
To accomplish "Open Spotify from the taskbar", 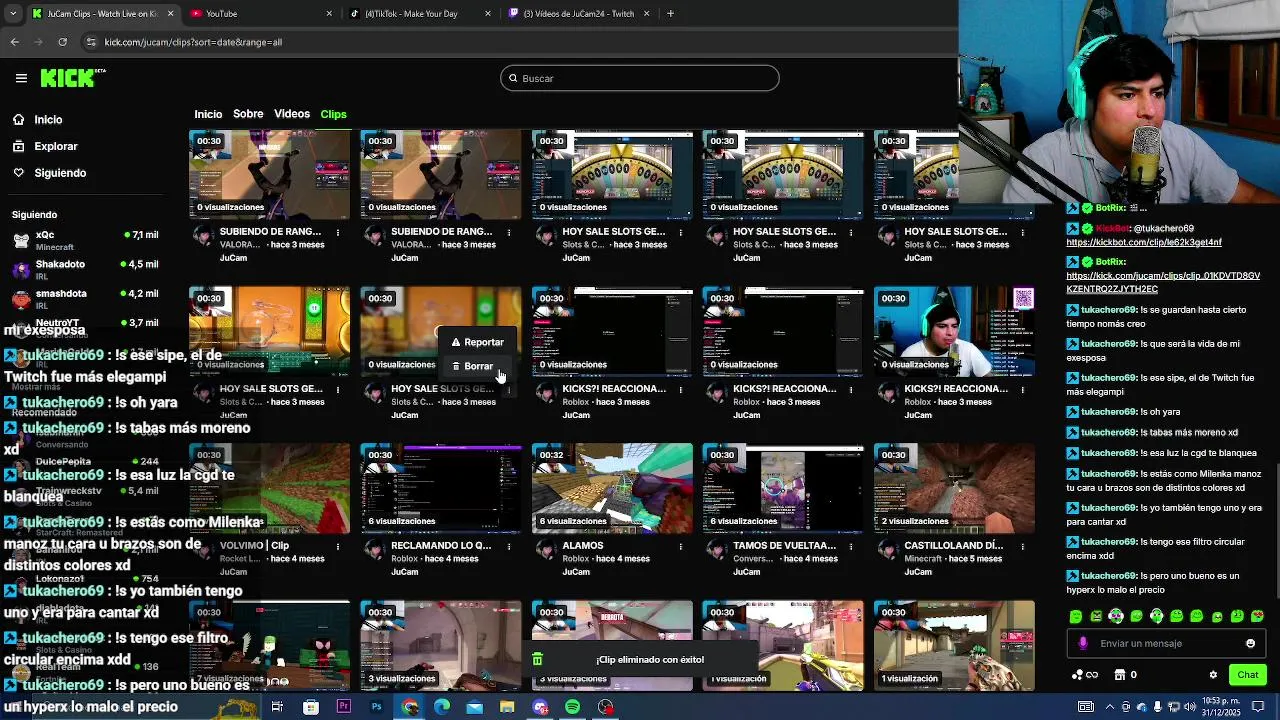I will pyautogui.click(x=572, y=707).
